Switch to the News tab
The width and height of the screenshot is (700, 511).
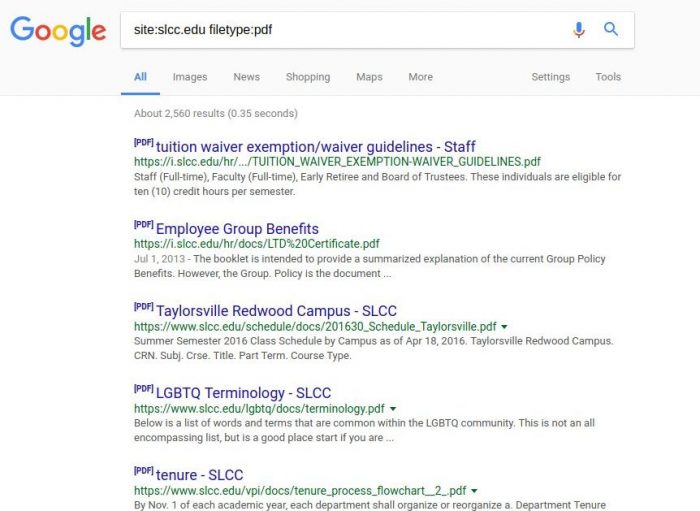[246, 77]
